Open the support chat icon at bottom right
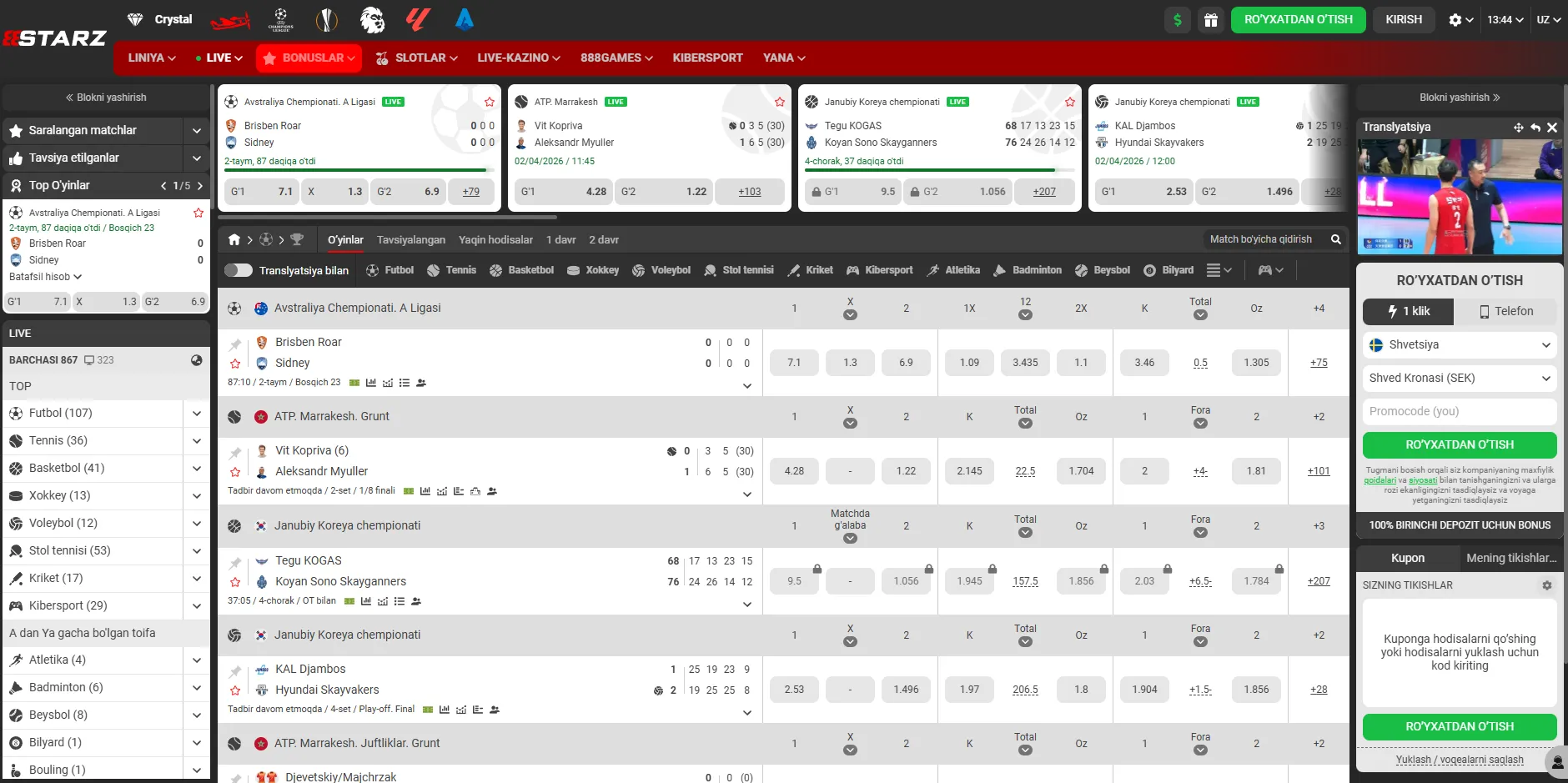The image size is (1568, 783). [1556, 762]
